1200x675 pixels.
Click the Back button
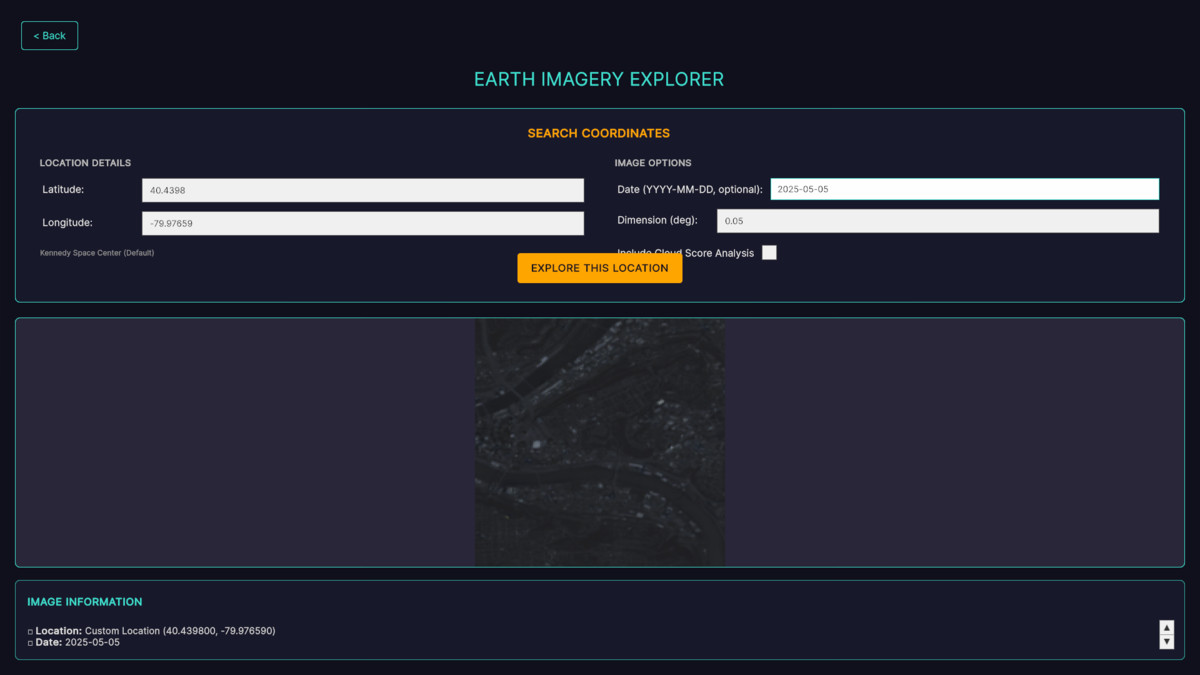coord(49,36)
